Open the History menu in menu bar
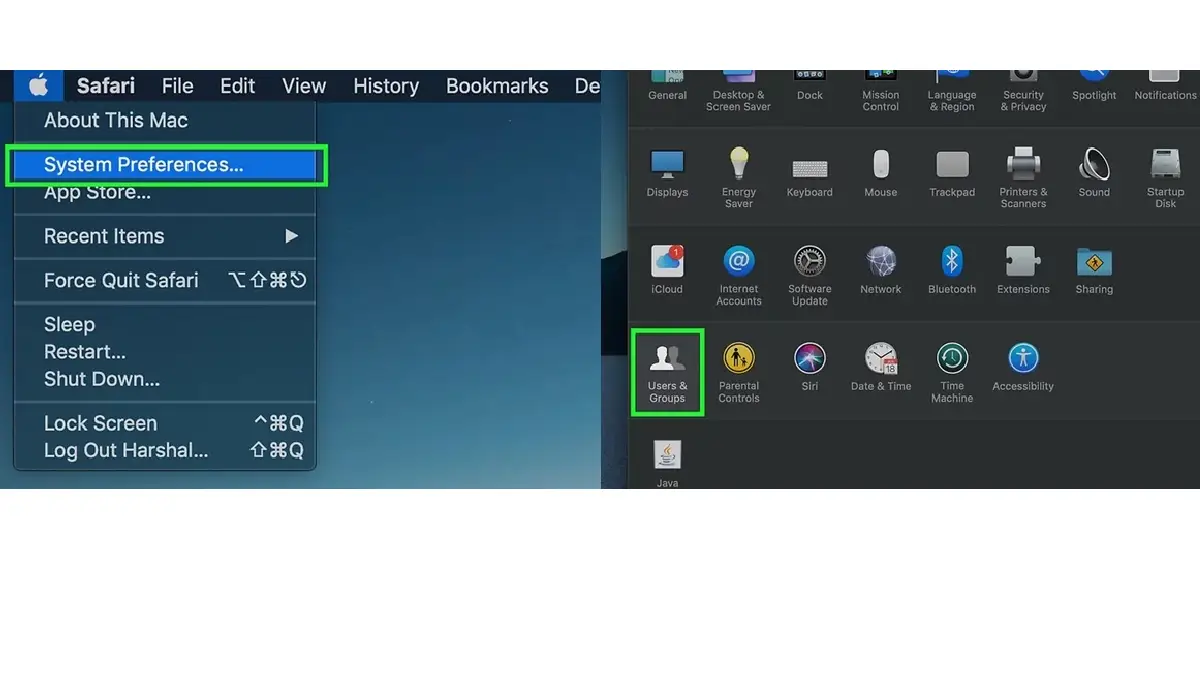1200x675 pixels. coord(385,86)
